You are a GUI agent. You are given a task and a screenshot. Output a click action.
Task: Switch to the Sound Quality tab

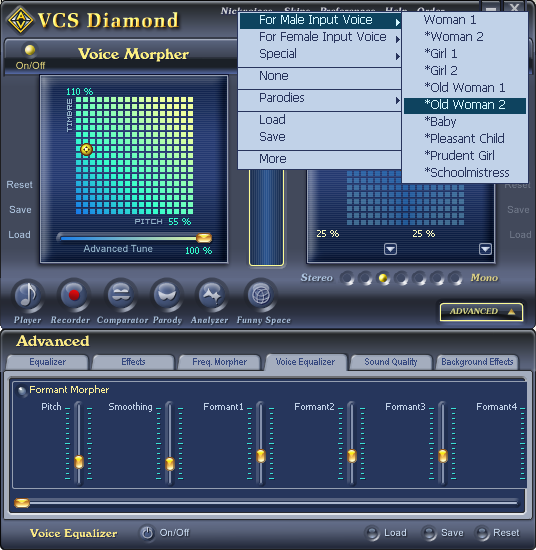click(391, 362)
